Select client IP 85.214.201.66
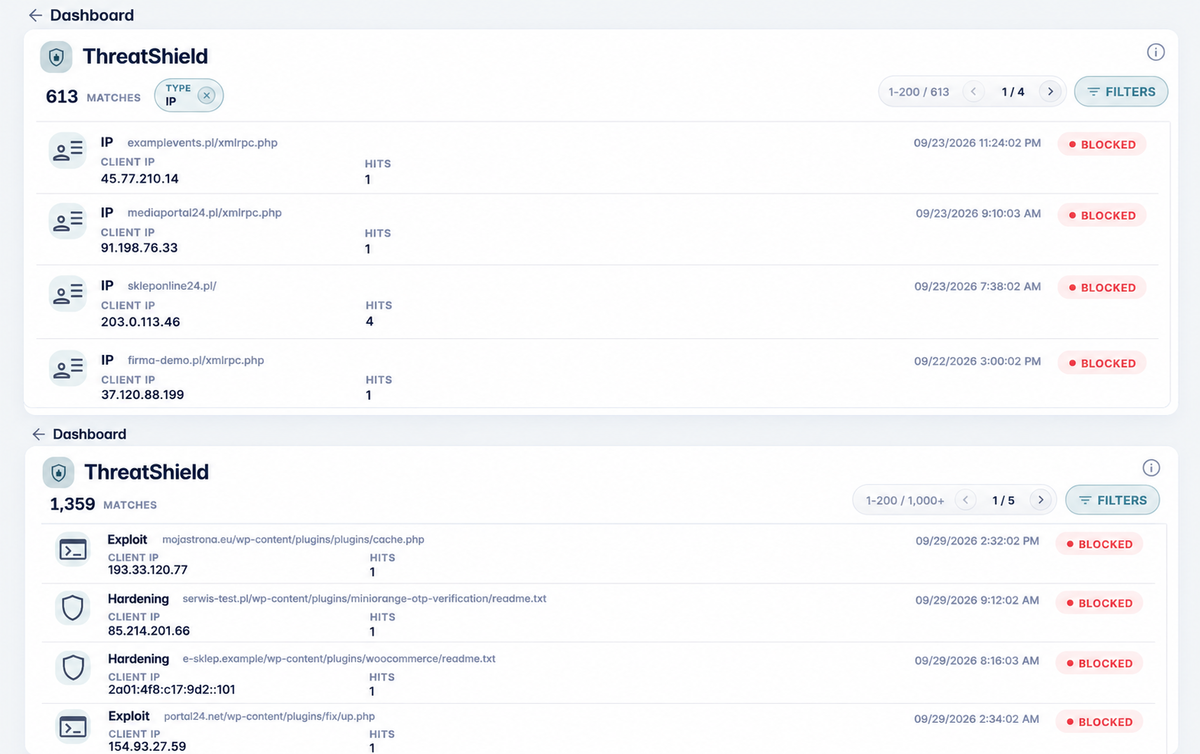The height and width of the screenshot is (754, 1200). pyautogui.click(x=149, y=631)
